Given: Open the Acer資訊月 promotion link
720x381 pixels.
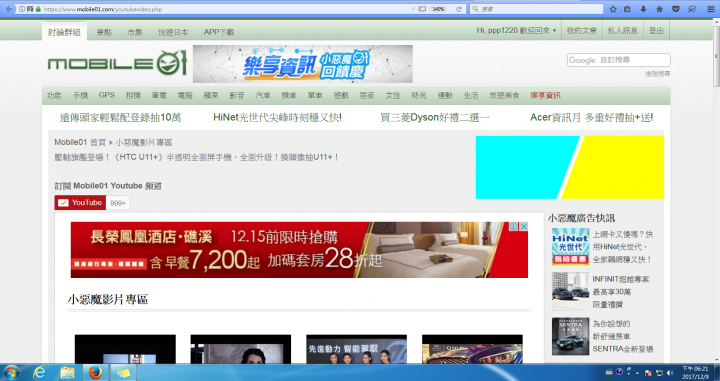Looking at the screenshot, I should tap(591, 118).
